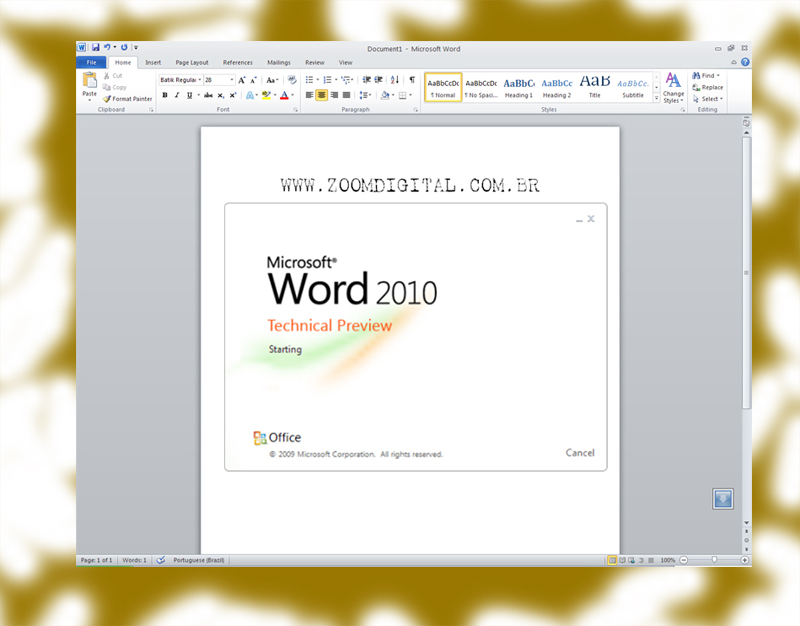Apply the Subtitle style
Image resolution: width=800 pixels, height=626 pixels.
pos(633,88)
